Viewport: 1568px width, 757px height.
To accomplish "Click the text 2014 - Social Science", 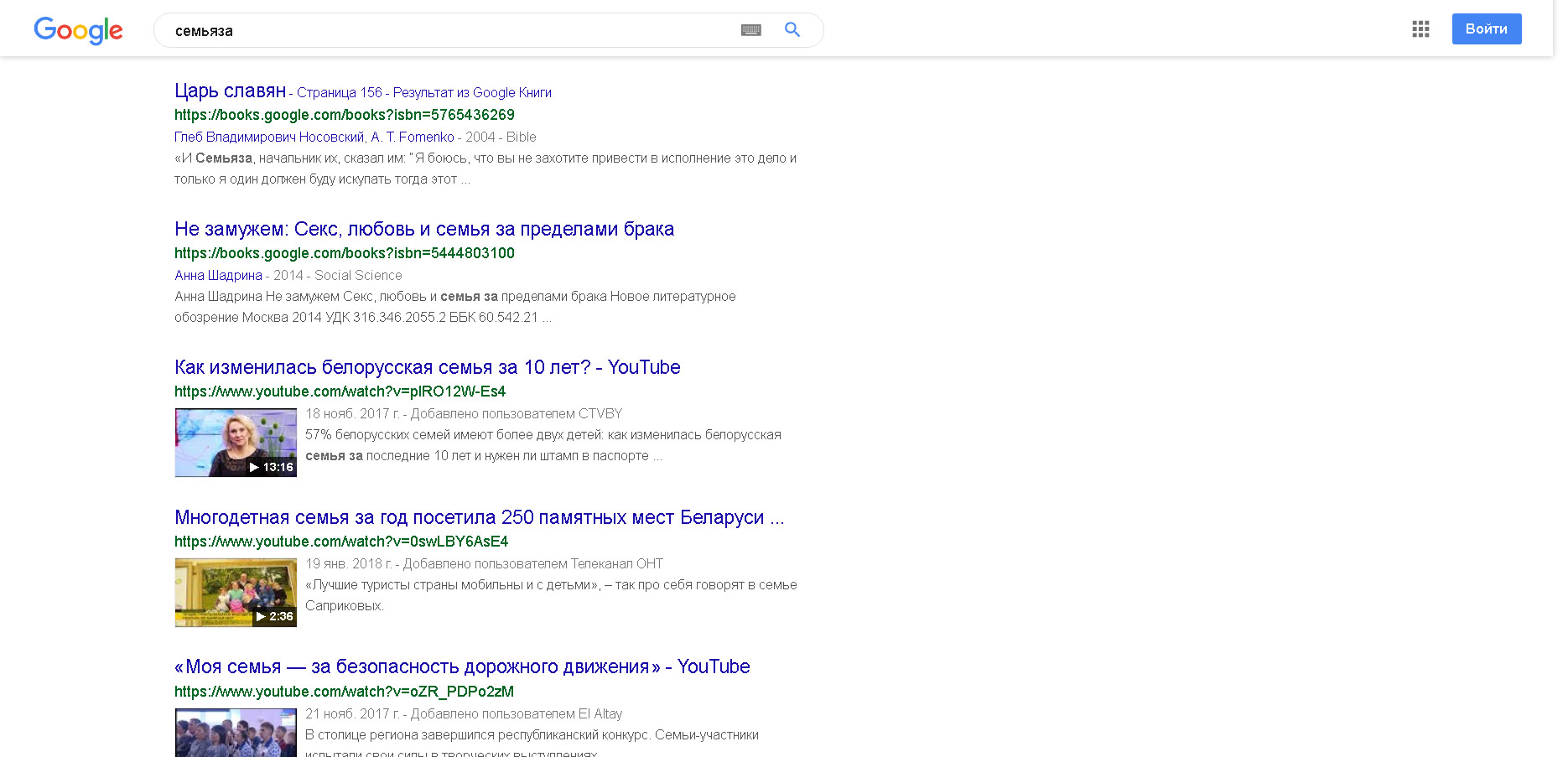I will point(338,275).
